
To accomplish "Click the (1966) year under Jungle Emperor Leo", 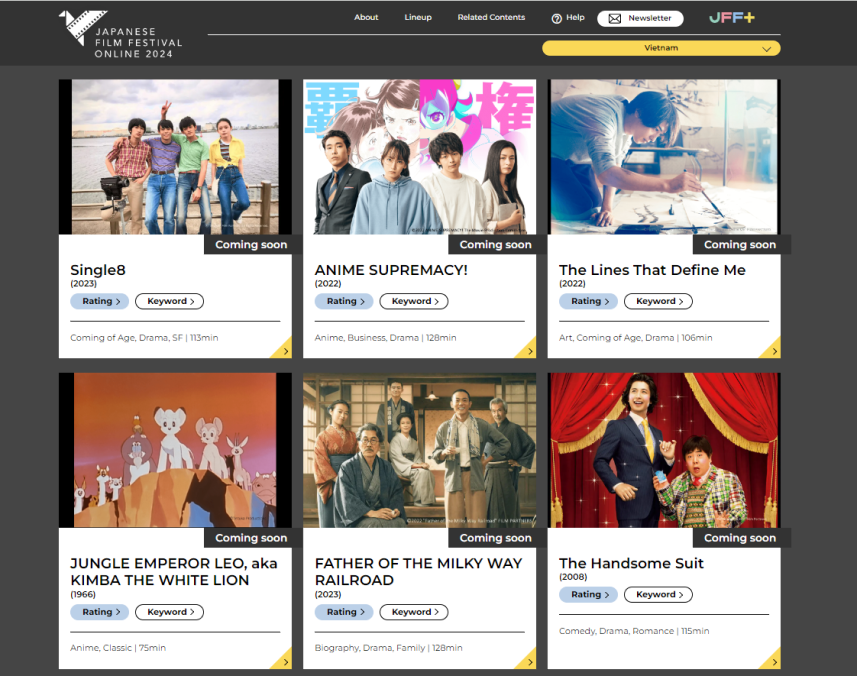I will 83,595.
